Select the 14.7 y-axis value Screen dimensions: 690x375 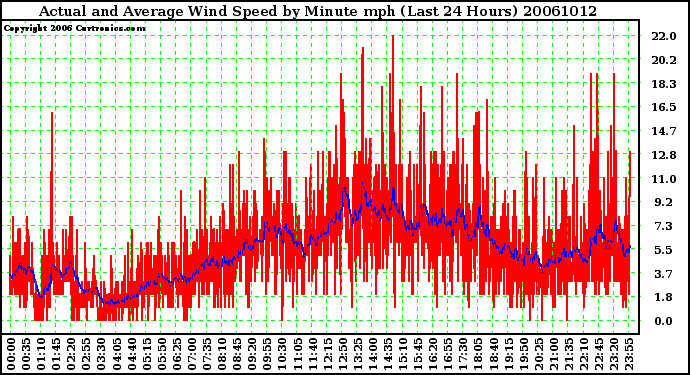[x=664, y=131]
